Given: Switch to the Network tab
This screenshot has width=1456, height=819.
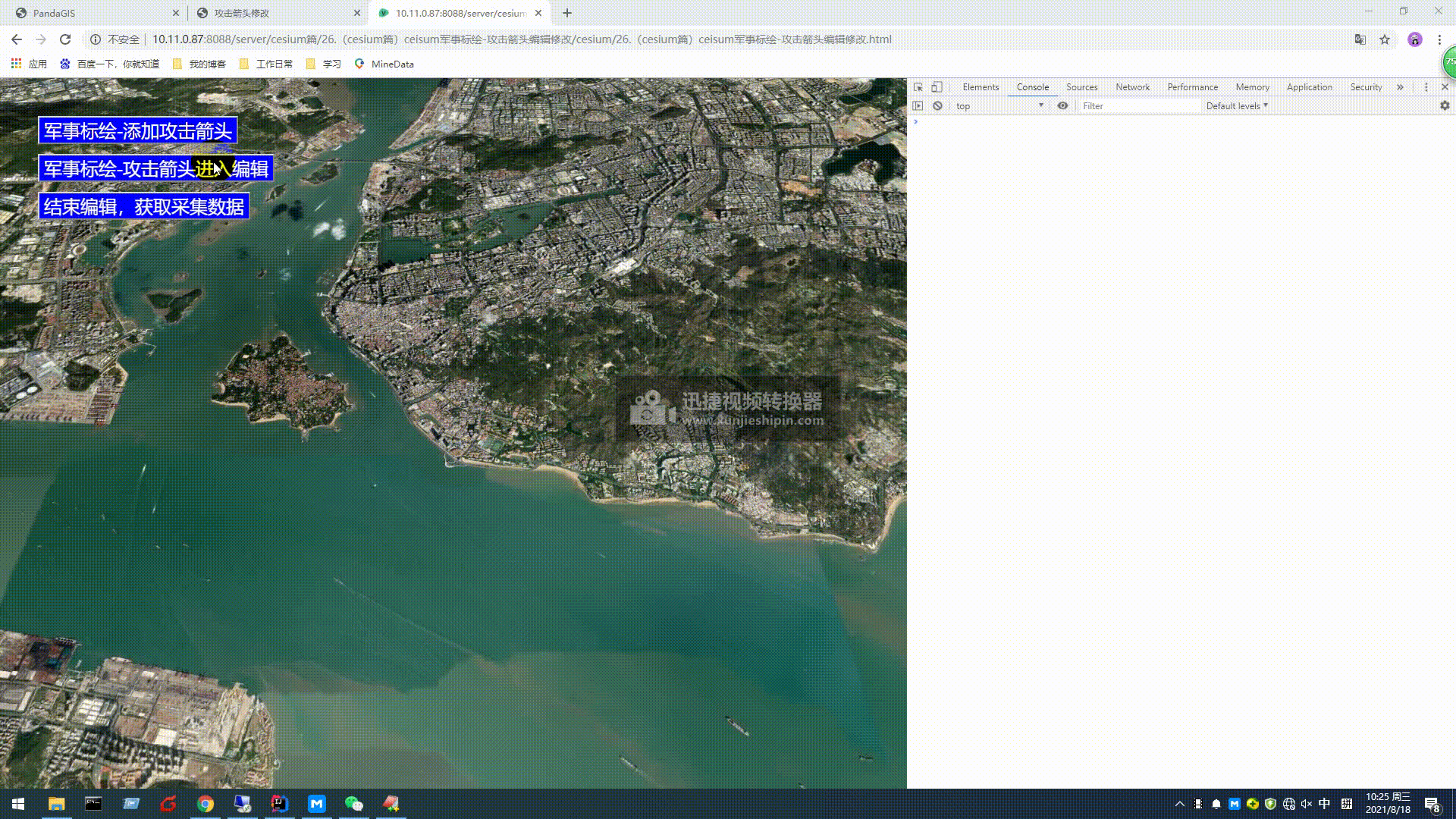Looking at the screenshot, I should pyautogui.click(x=1132, y=87).
